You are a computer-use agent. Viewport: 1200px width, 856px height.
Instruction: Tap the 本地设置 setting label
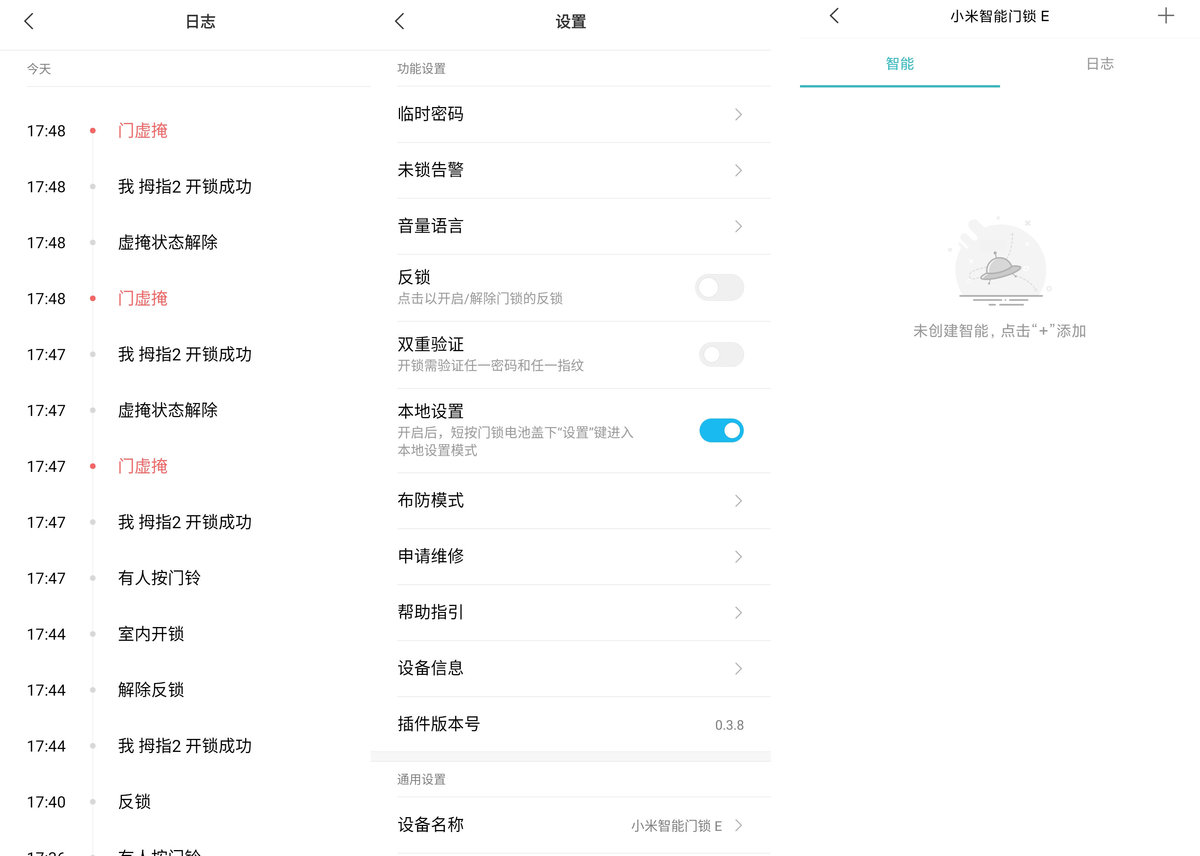pyautogui.click(x=431, y=411)
